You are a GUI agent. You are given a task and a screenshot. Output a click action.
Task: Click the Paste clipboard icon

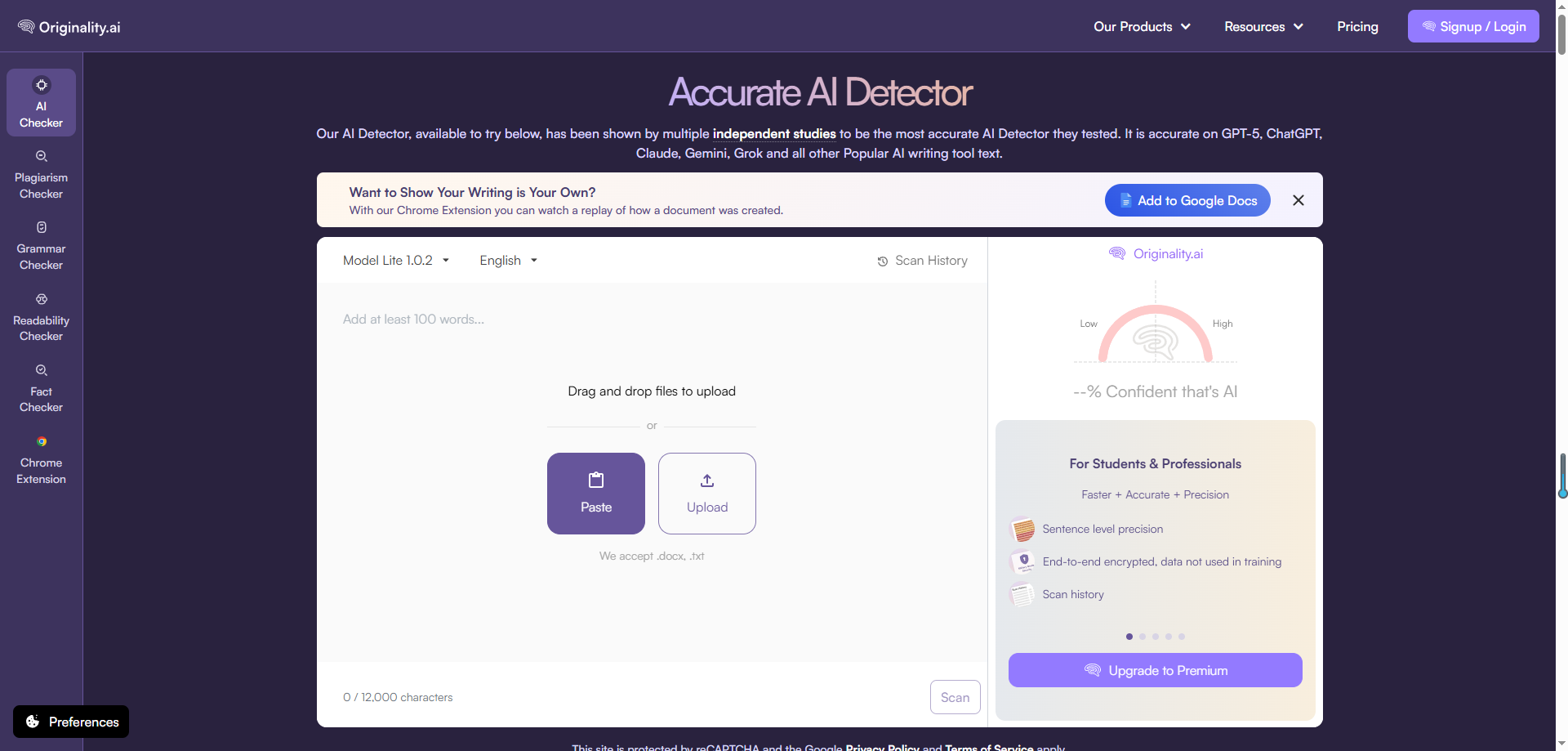click(x=596, y=480)
